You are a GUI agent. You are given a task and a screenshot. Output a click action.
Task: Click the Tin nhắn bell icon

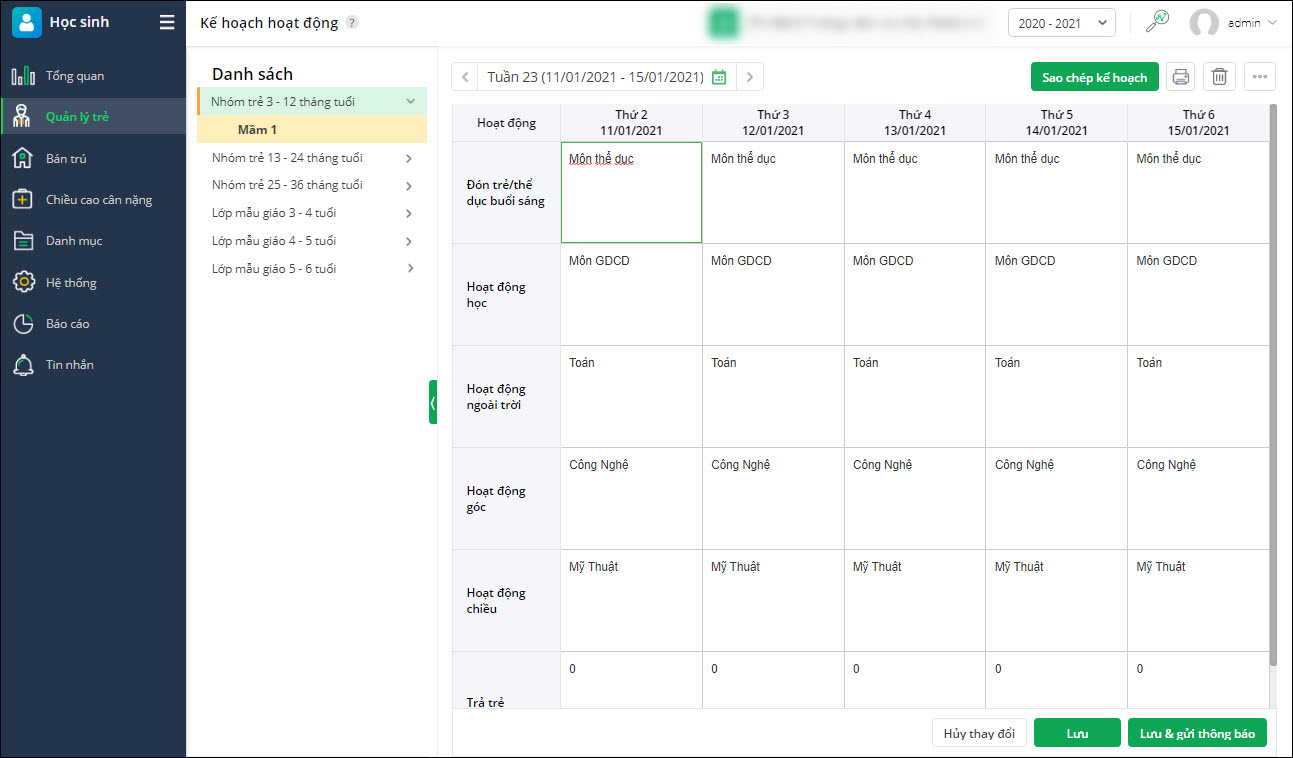[x=23, y=365]
